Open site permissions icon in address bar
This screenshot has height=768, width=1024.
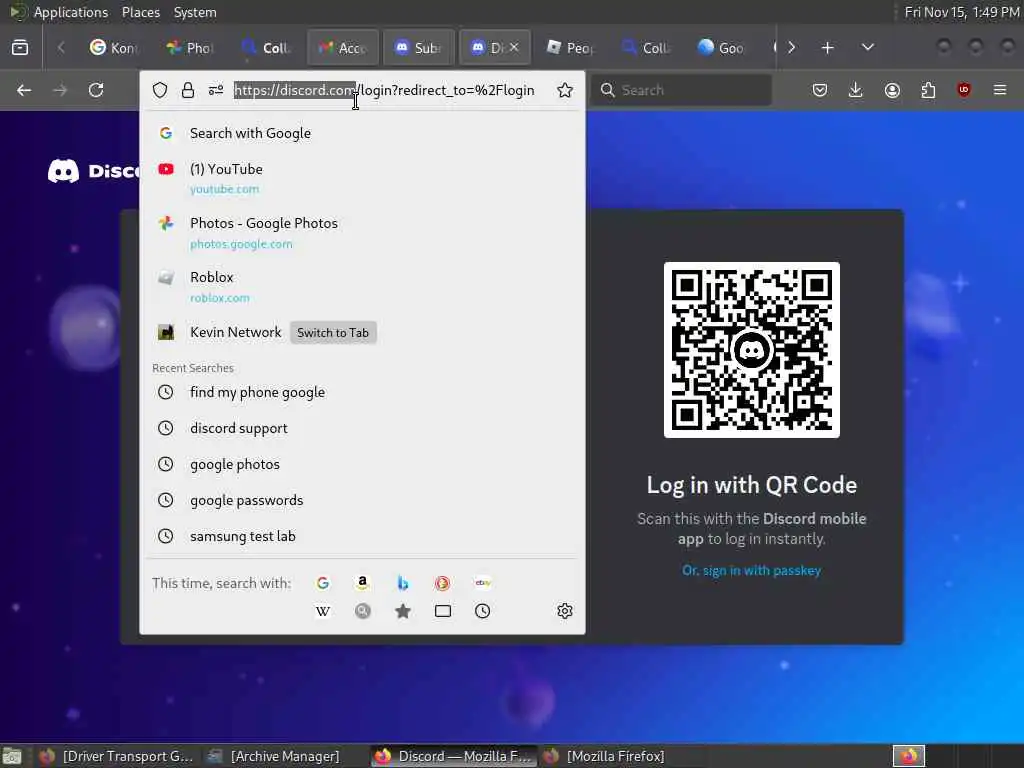[x=216, y=90]
